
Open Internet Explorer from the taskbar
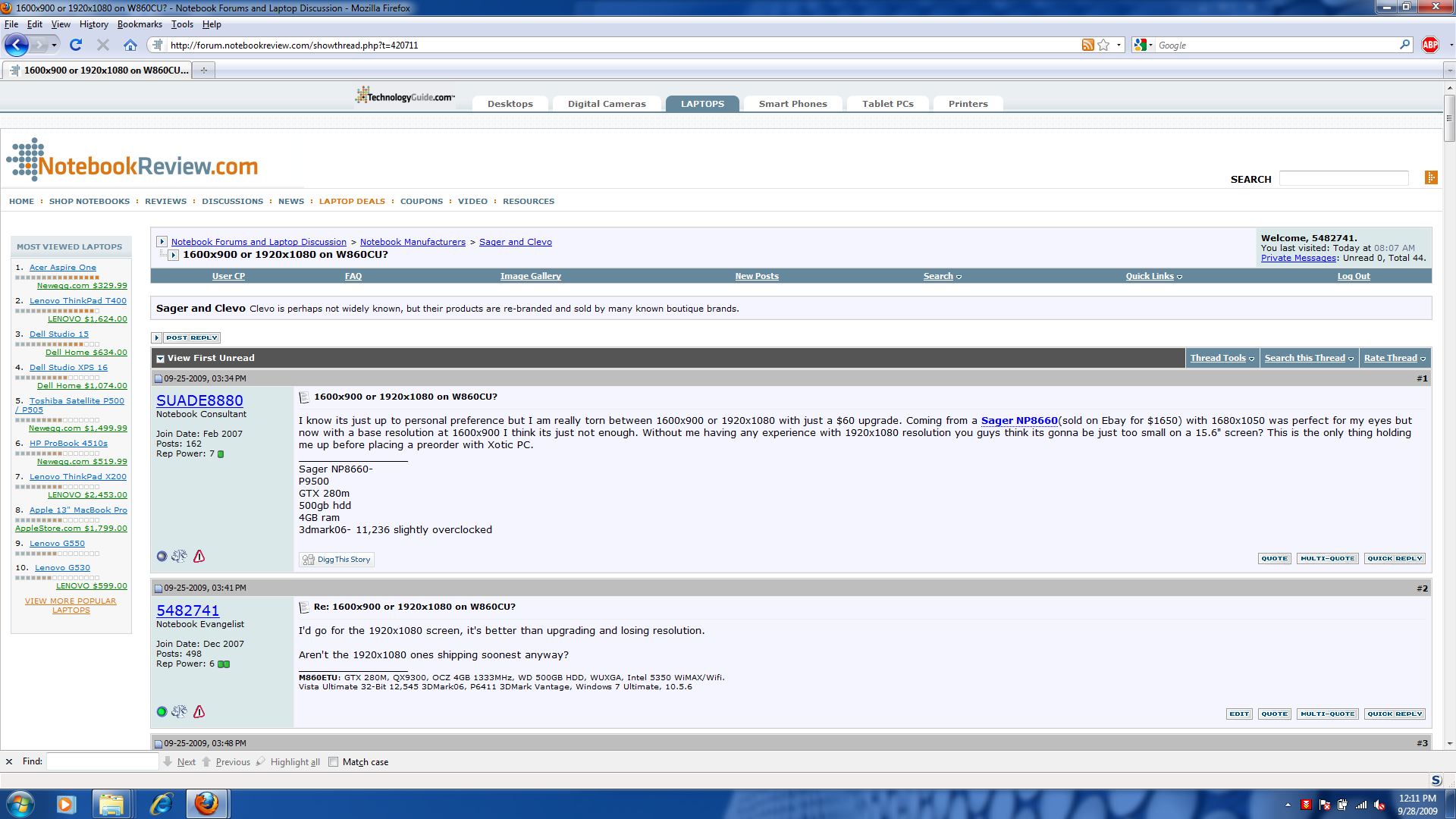click(x=161, y=804)
